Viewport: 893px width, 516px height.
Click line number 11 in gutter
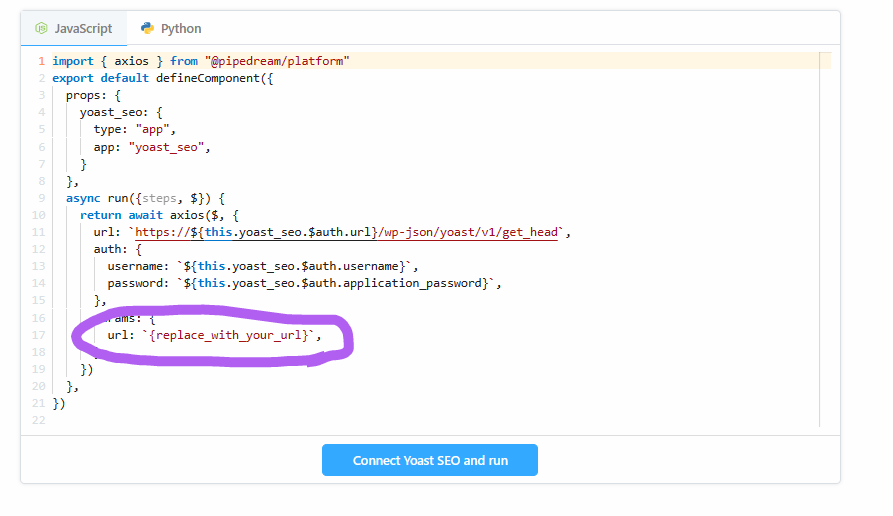pos(38,232)
